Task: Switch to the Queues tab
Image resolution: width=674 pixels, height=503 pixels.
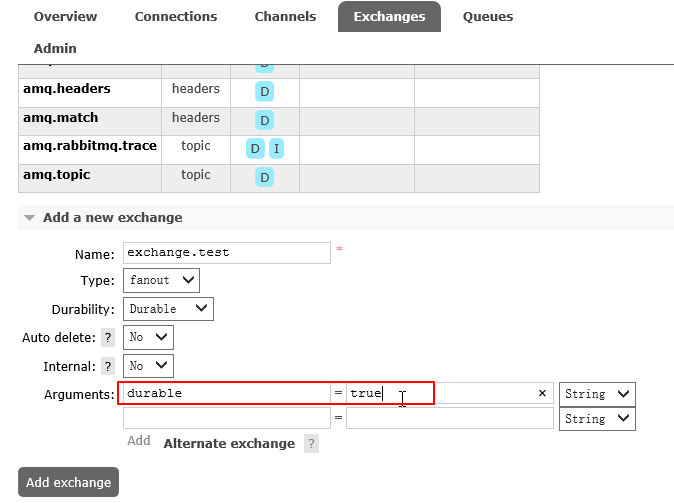Action: [x=488, y=16]
